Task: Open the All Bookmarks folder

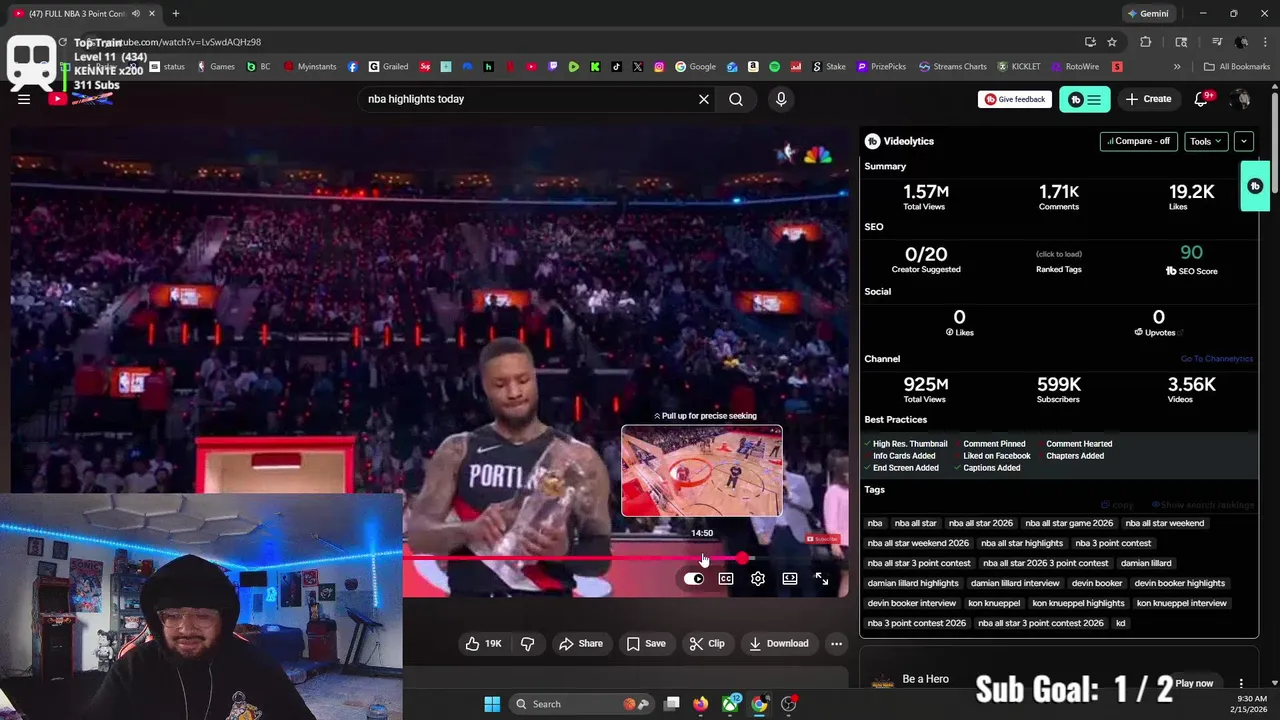Action: (x=1237, y=67)
